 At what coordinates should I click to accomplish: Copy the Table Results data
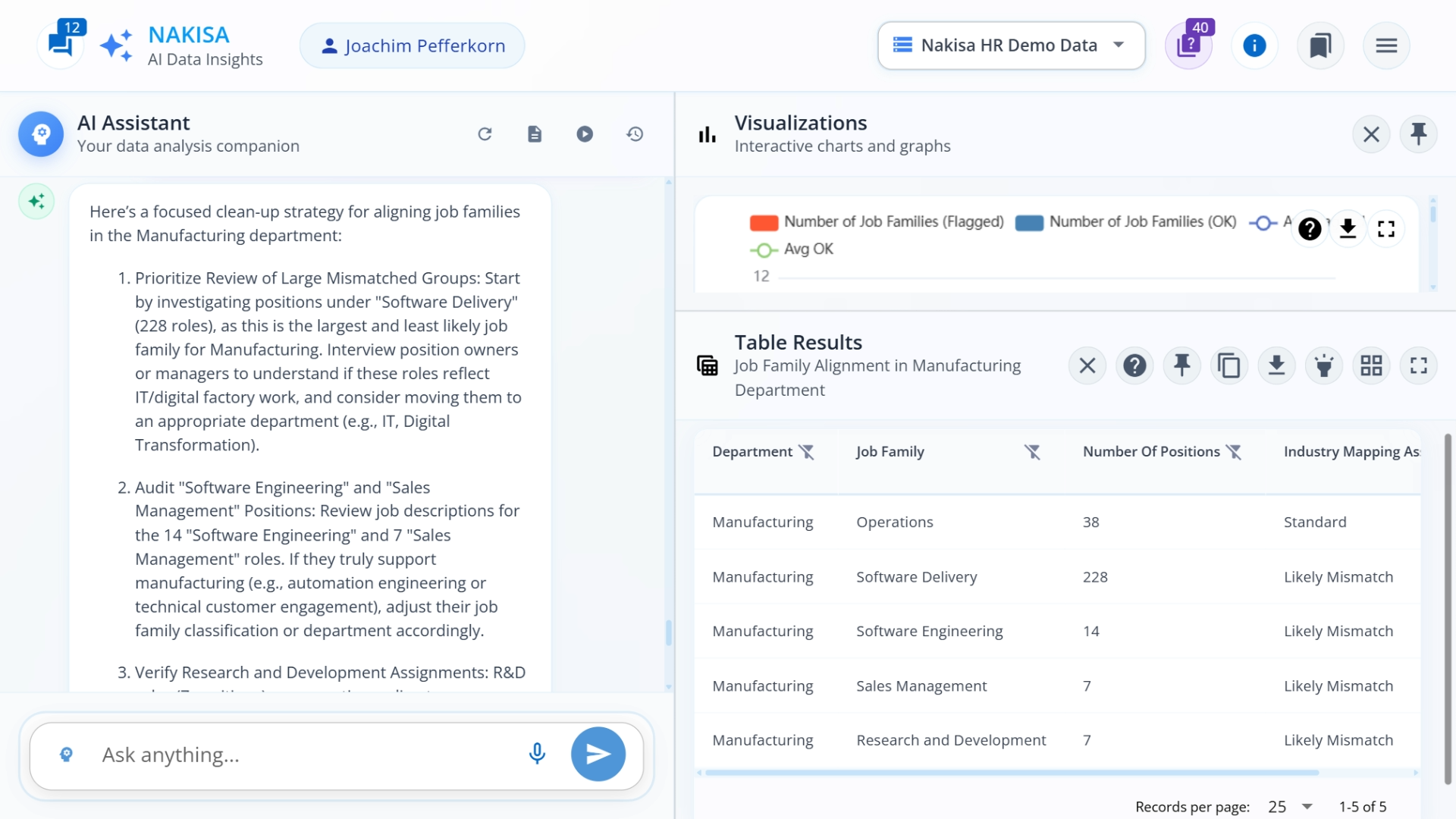(x=1229, y=365)
